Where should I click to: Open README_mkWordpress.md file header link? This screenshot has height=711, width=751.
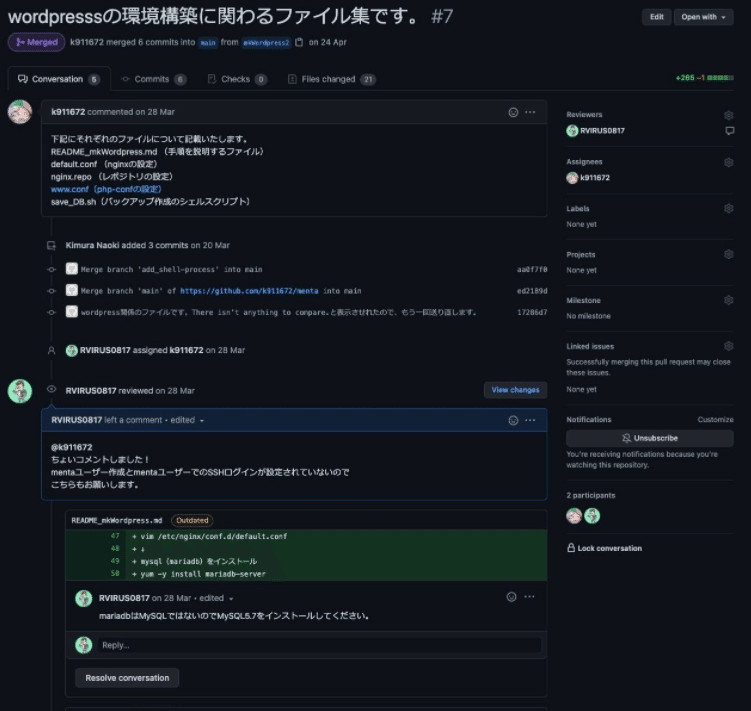tap(117, 520)
